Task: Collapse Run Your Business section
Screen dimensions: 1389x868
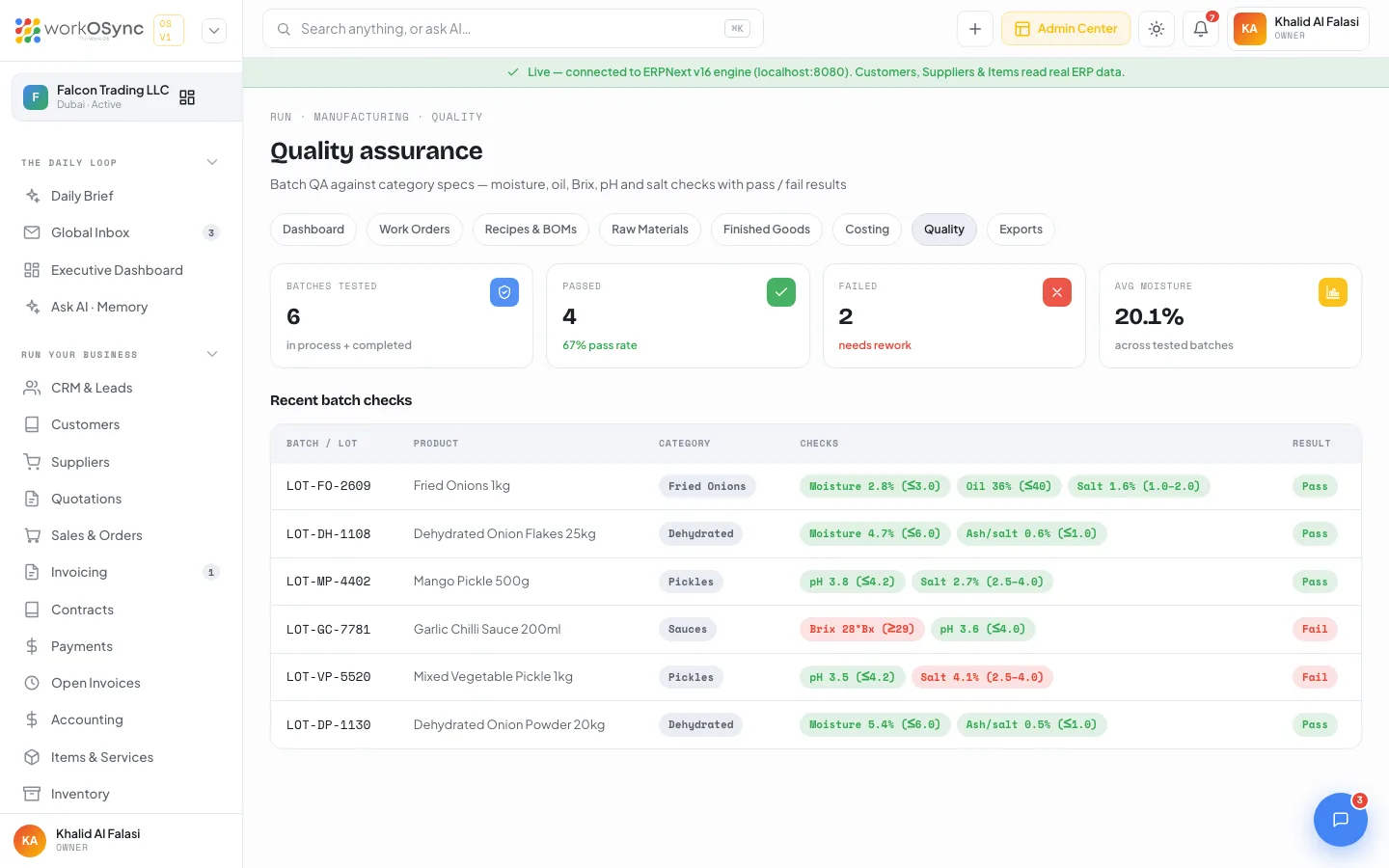Action: point(212,354)
